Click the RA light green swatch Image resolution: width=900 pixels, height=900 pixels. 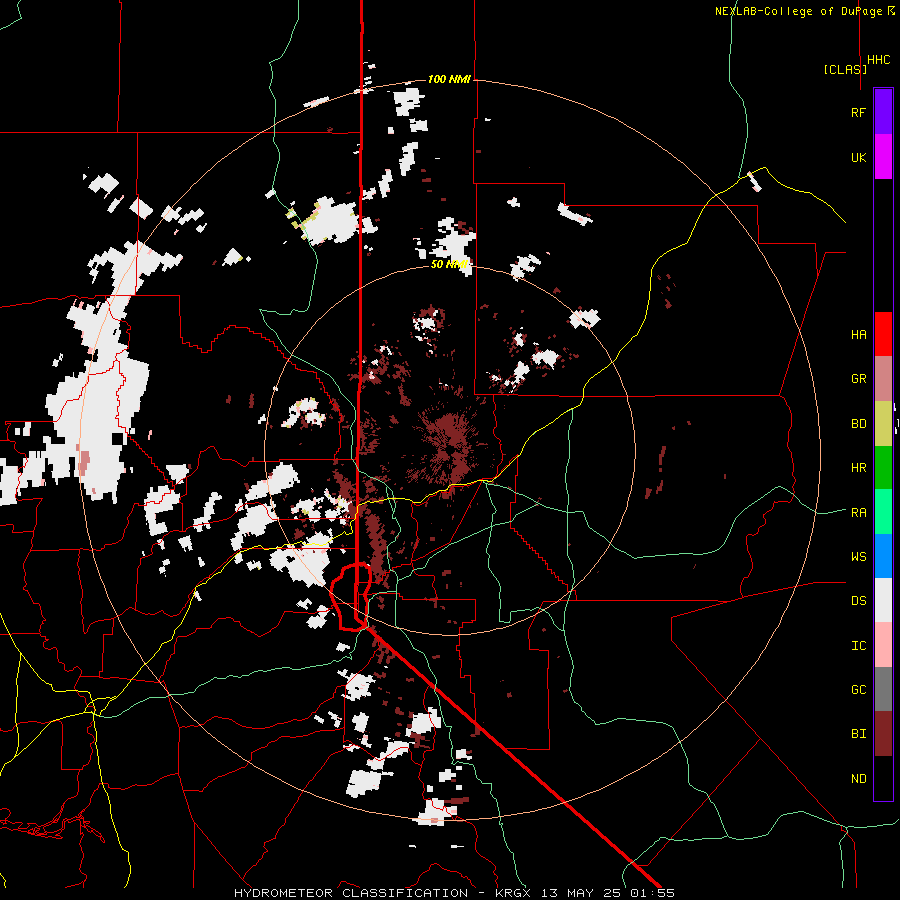click(x=883, y=512)
